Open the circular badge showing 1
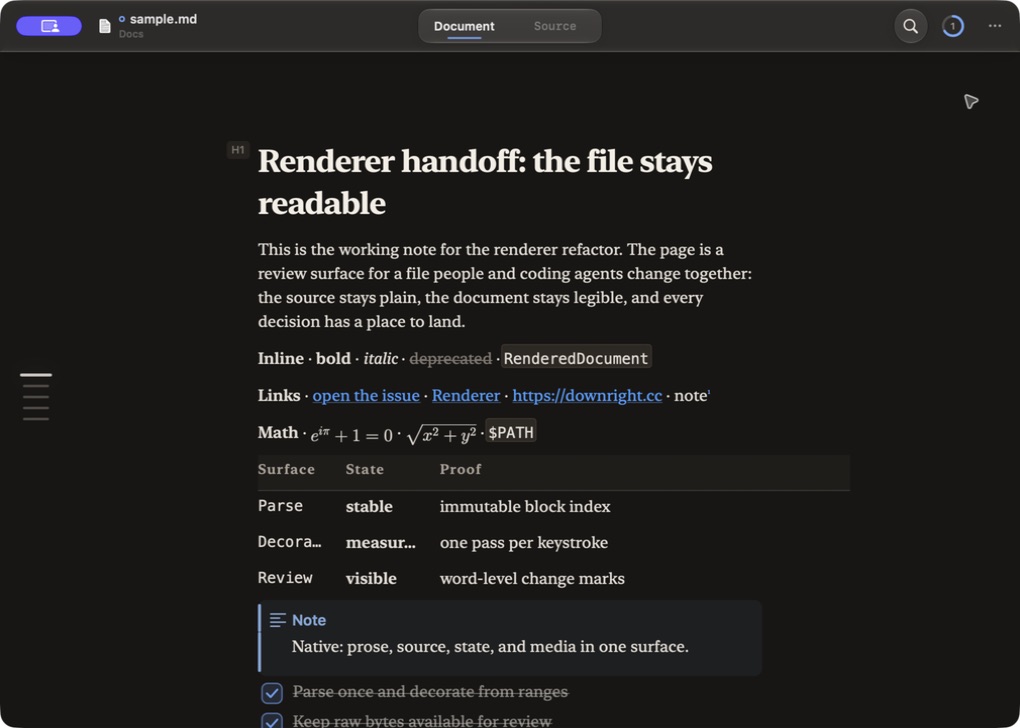Image resolution: width=1020 pixels, height=728 pixels. coord(952,26)
